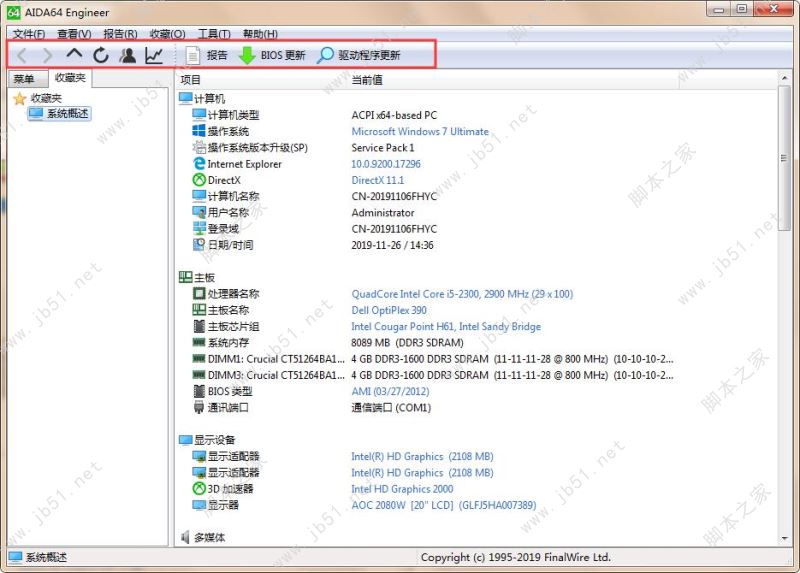The width and height of the screenshot is (800, 573).
Task: Select the Administrator user name value
Action: pos(383,213)
